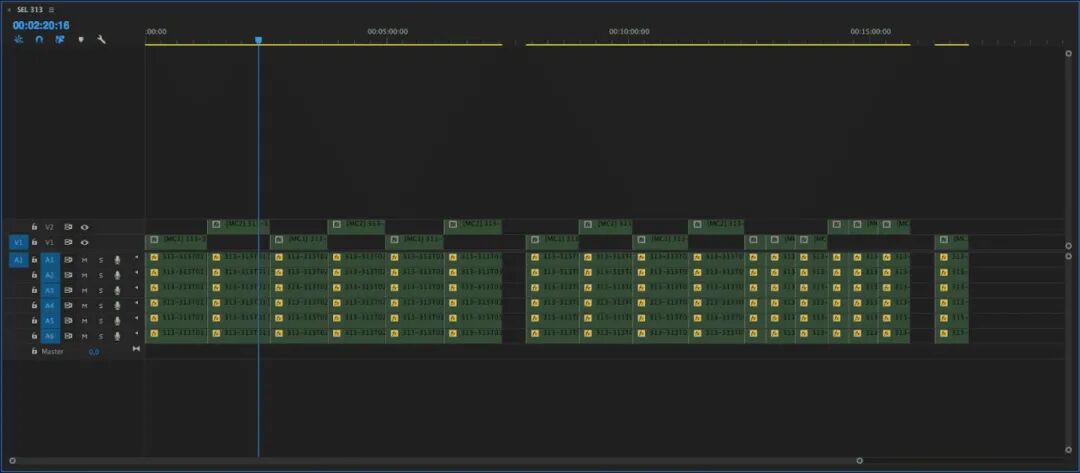Viewport: 1080px width, 473px height.
Task: Click audio tracks vertical scrollbar bottom handle
Action: coord(1068,450)
